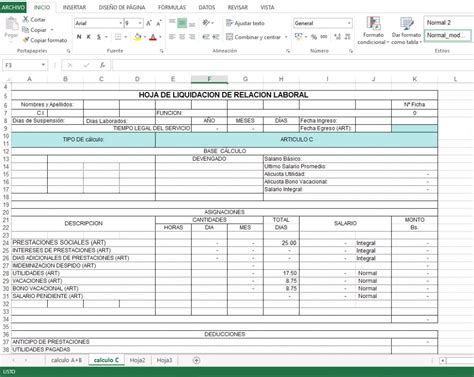Open Dar formato como tabla menu
Screen dimensions: 474x377
tap(406, 31)
